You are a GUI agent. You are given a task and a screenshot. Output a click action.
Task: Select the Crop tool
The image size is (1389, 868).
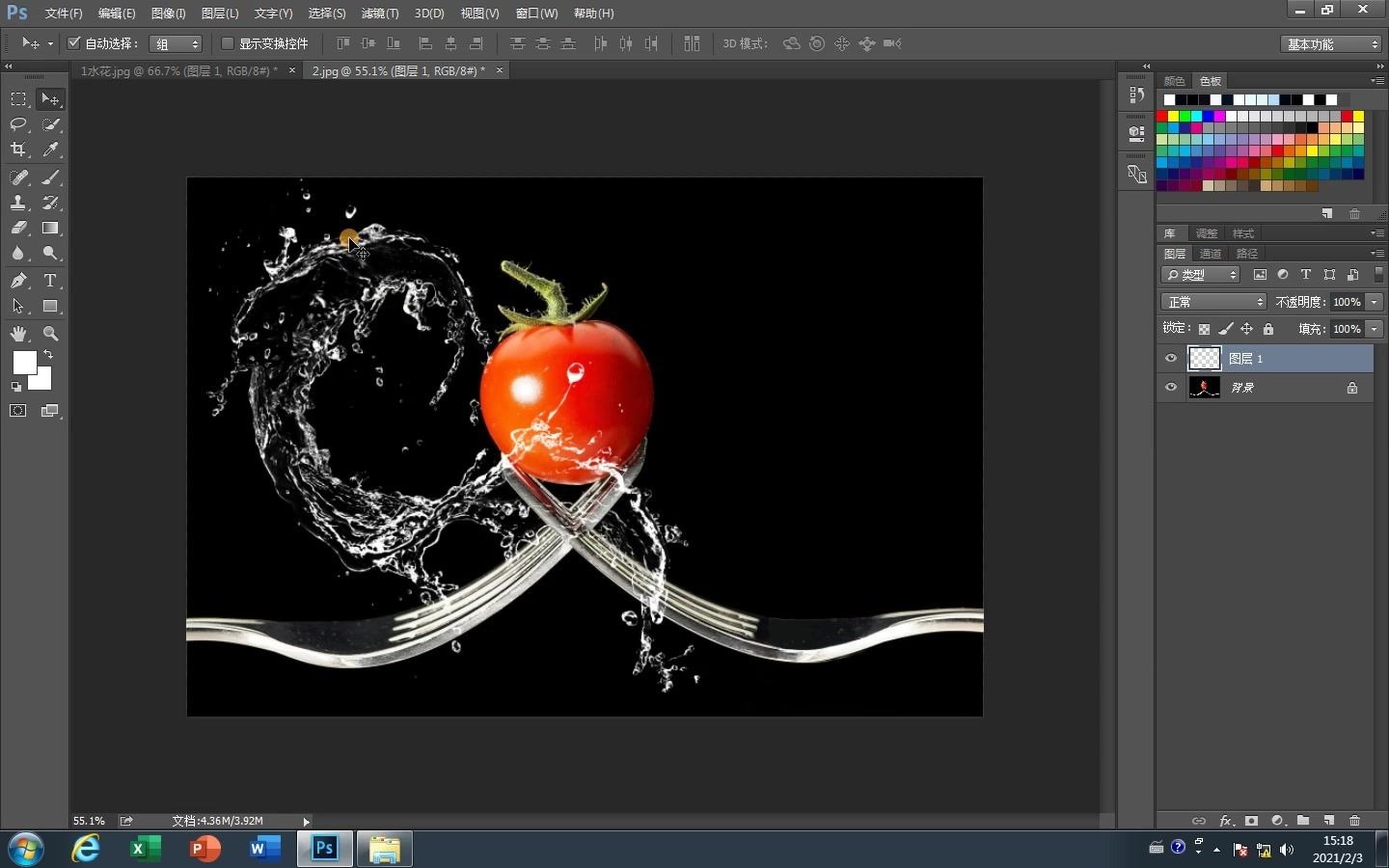pyautogui.click(x=18, y=149)
